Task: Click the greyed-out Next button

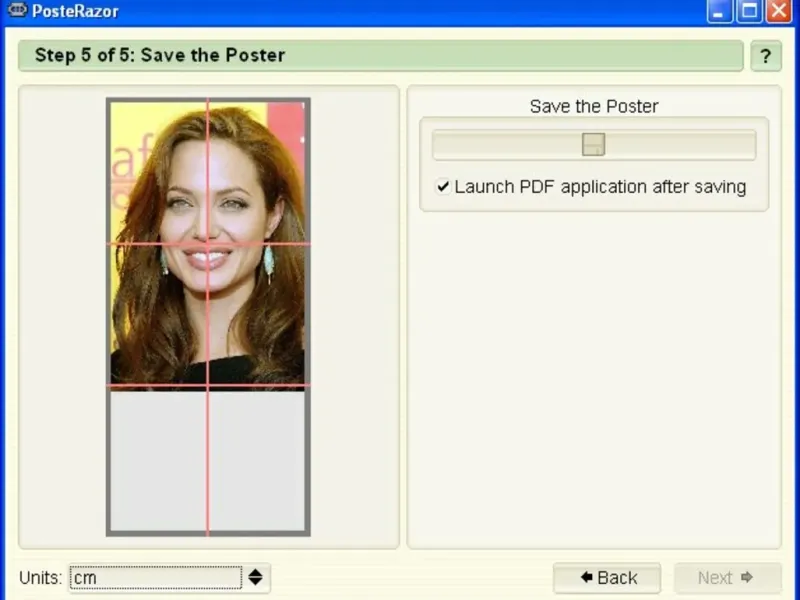Action: (728, 578)
